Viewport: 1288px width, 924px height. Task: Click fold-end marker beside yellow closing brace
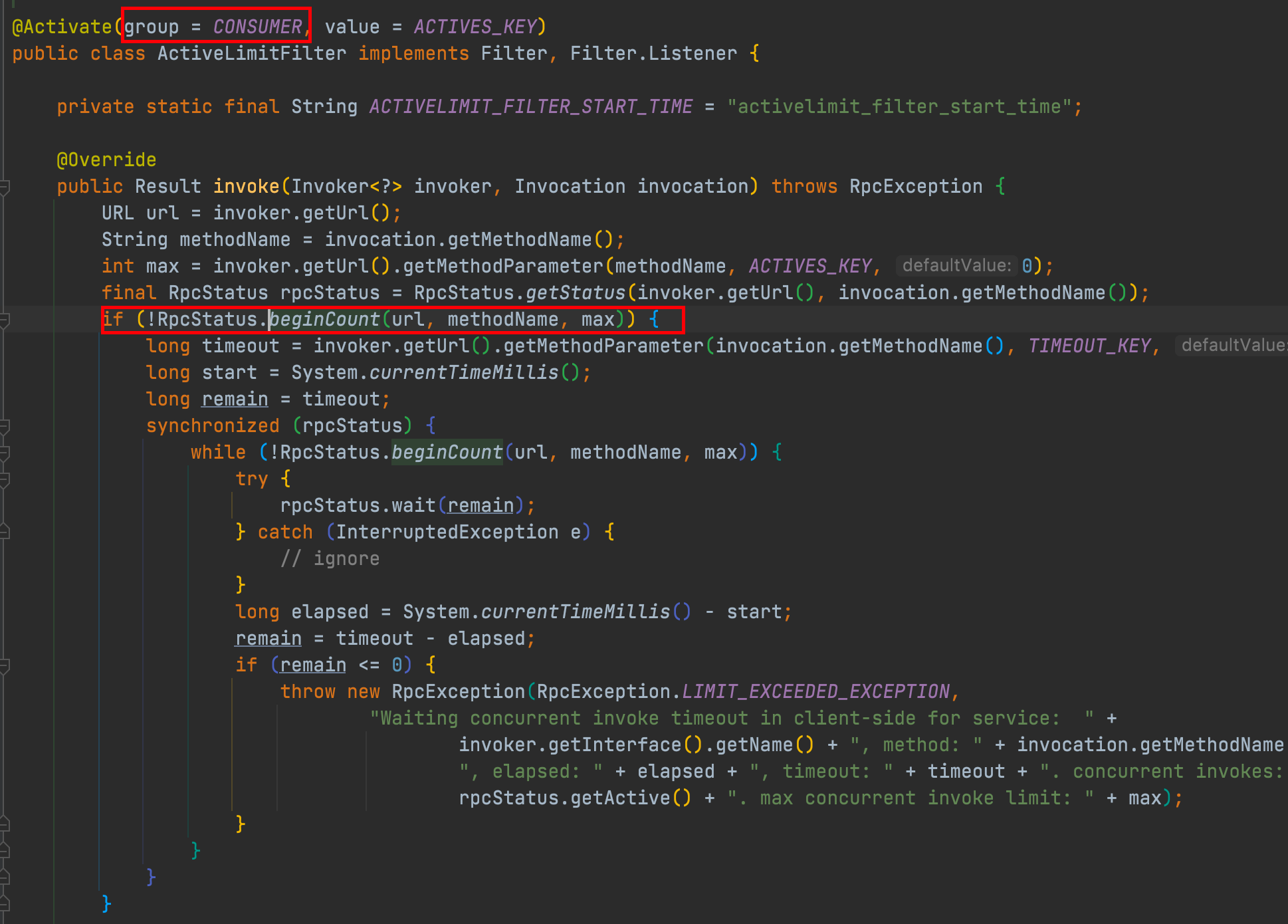4,825
